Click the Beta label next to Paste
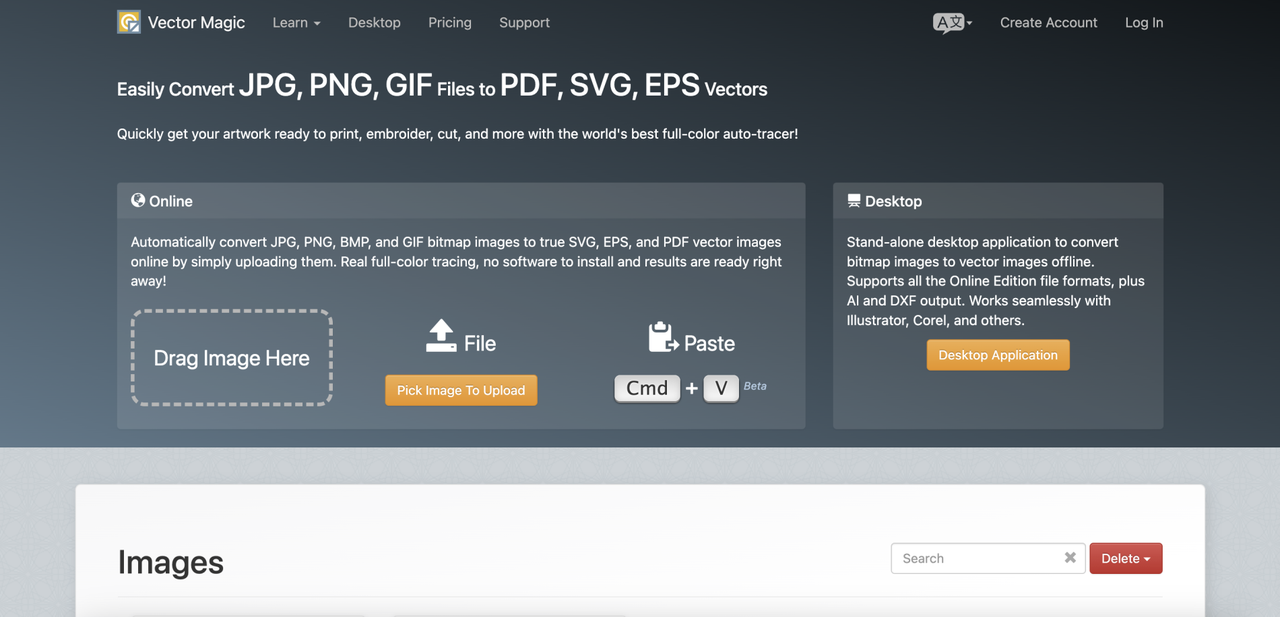Screen dimensions: 1280x617 tap(755, 386)
